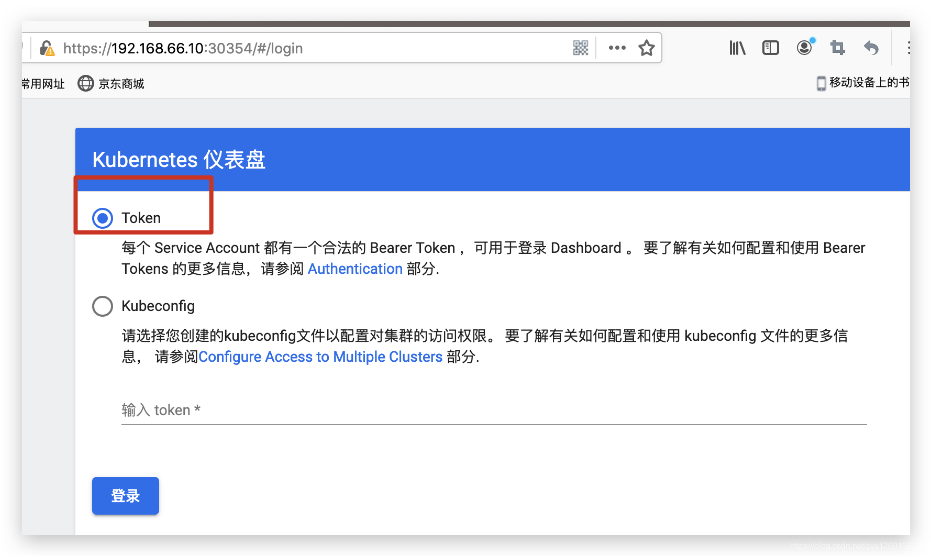Viewport: 931px width, 557px height.
Task: Click the QR code icon in address bar
Action: (580, 48)
